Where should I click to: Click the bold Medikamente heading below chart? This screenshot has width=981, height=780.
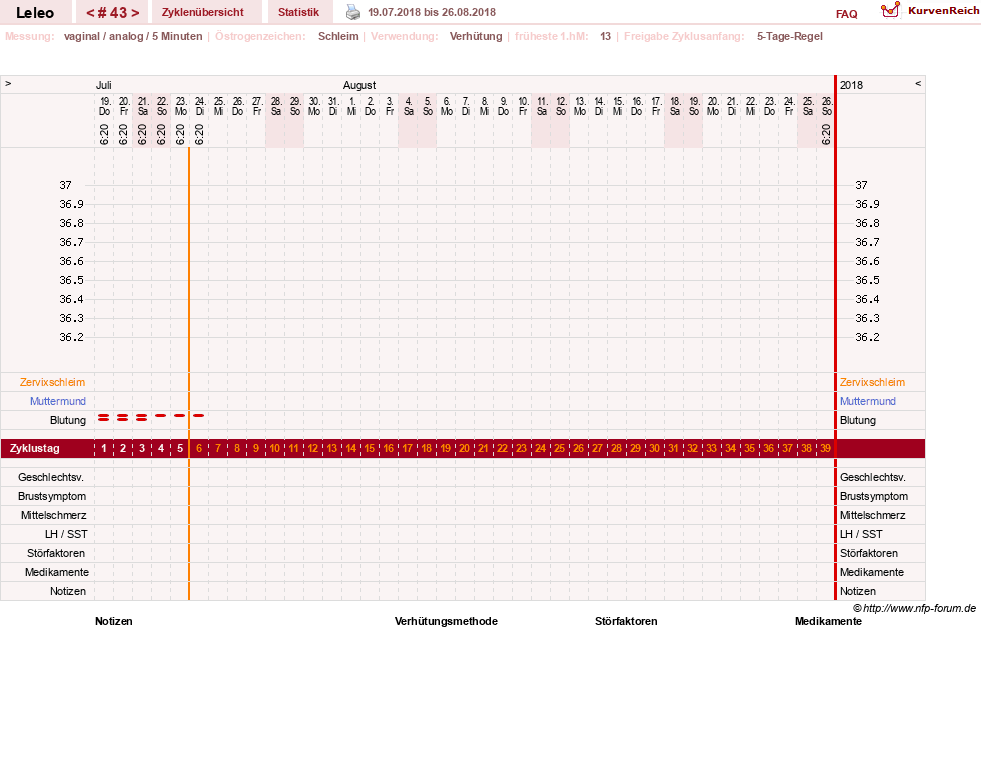pyautogui.click(x=828, y=621)
